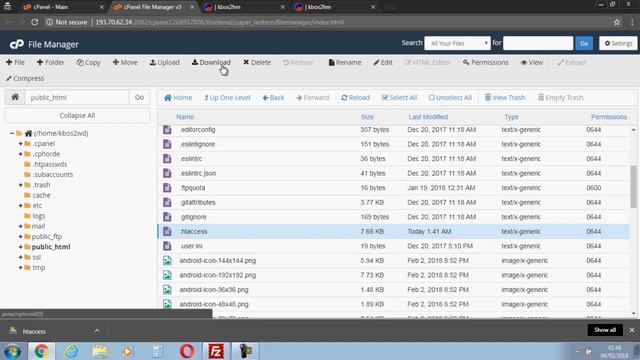Expand the .cpanel folder
This screenshot has width=640, height=360.
coord(20,144)
